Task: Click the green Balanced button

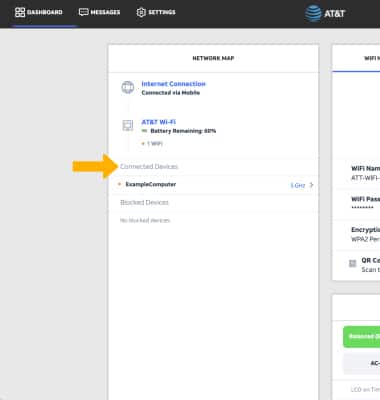Action: pos(361,337)
